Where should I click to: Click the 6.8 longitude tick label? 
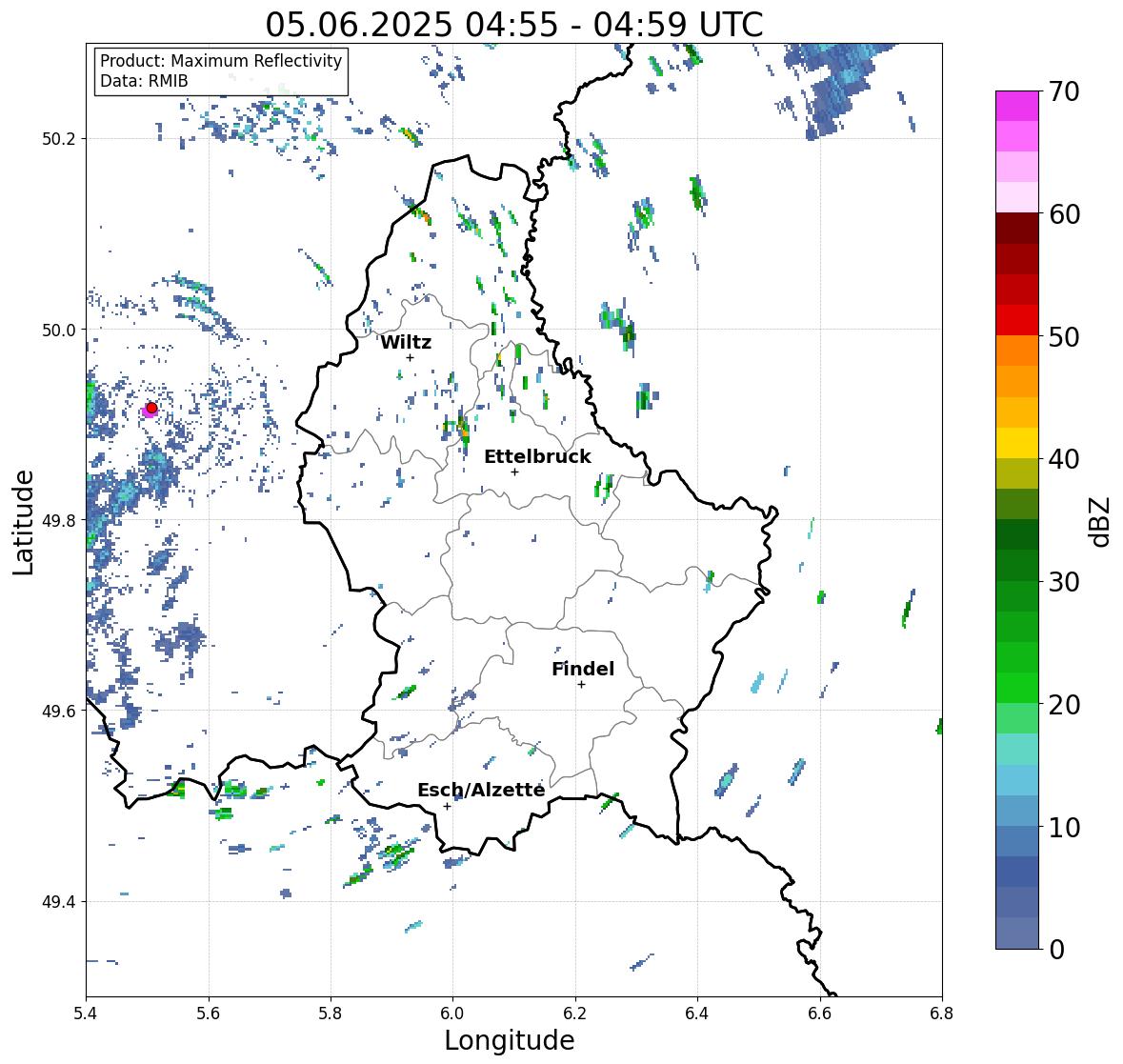click(x=941, y=1014)
